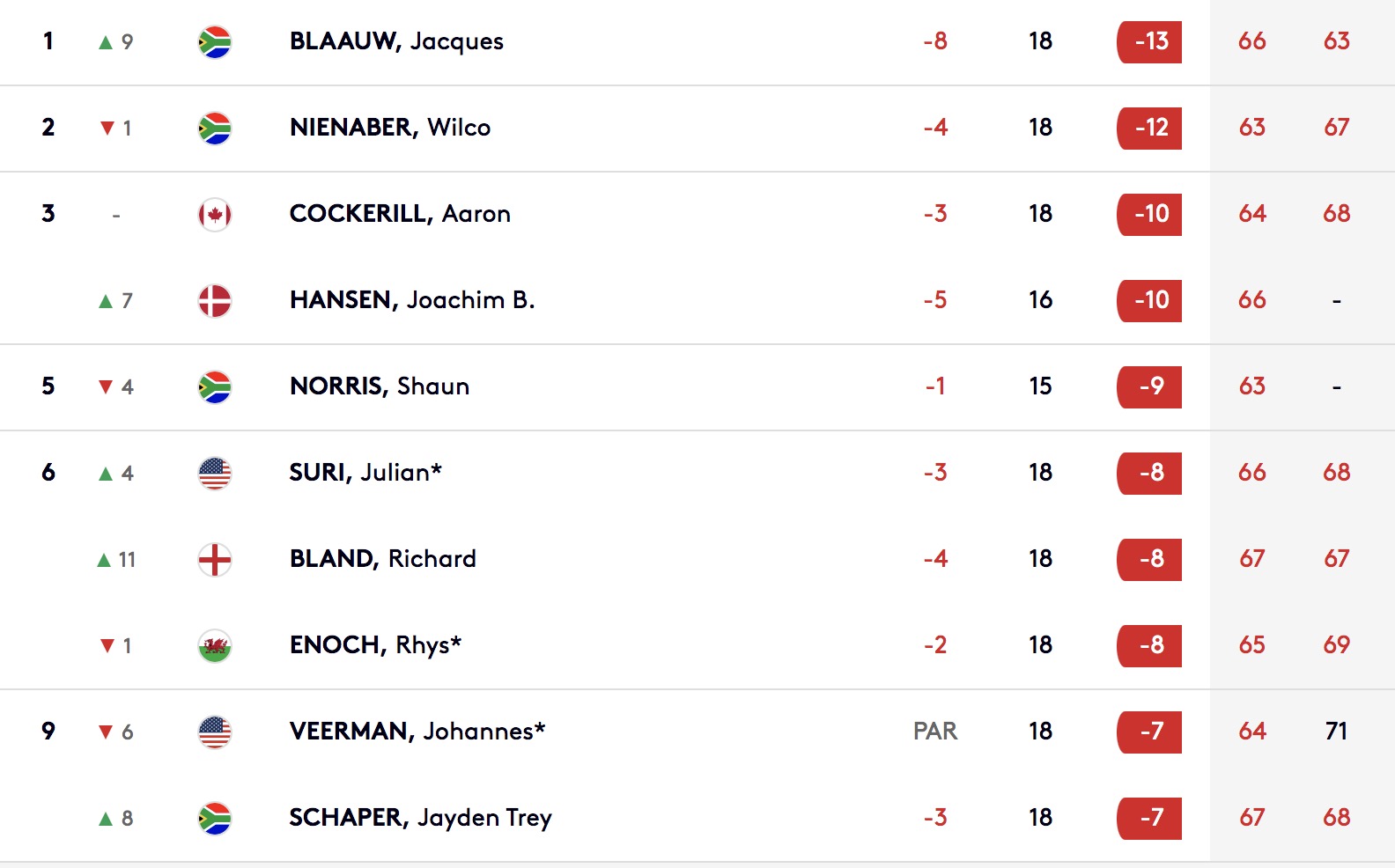Open Shaun Norris player name link
The image size is (1395, 868).
(380, 386)
